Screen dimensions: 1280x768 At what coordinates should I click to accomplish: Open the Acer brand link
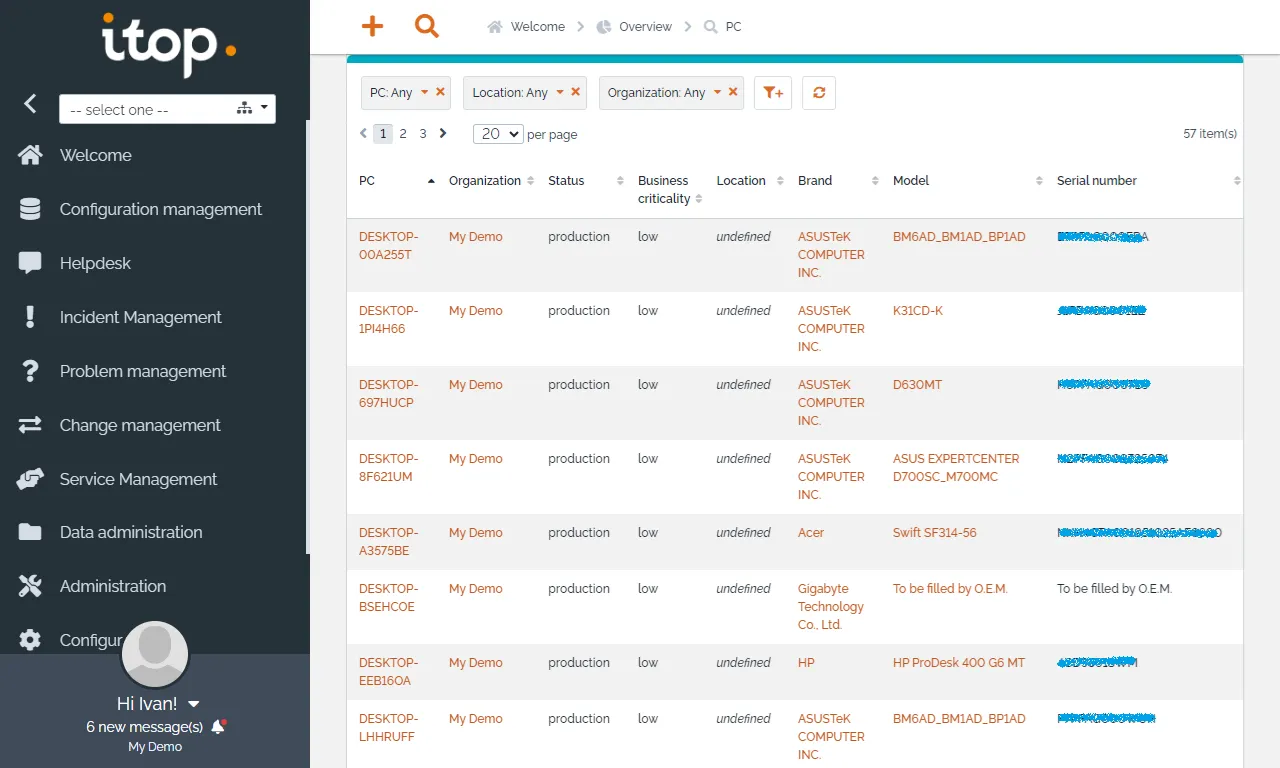(811, 533)
